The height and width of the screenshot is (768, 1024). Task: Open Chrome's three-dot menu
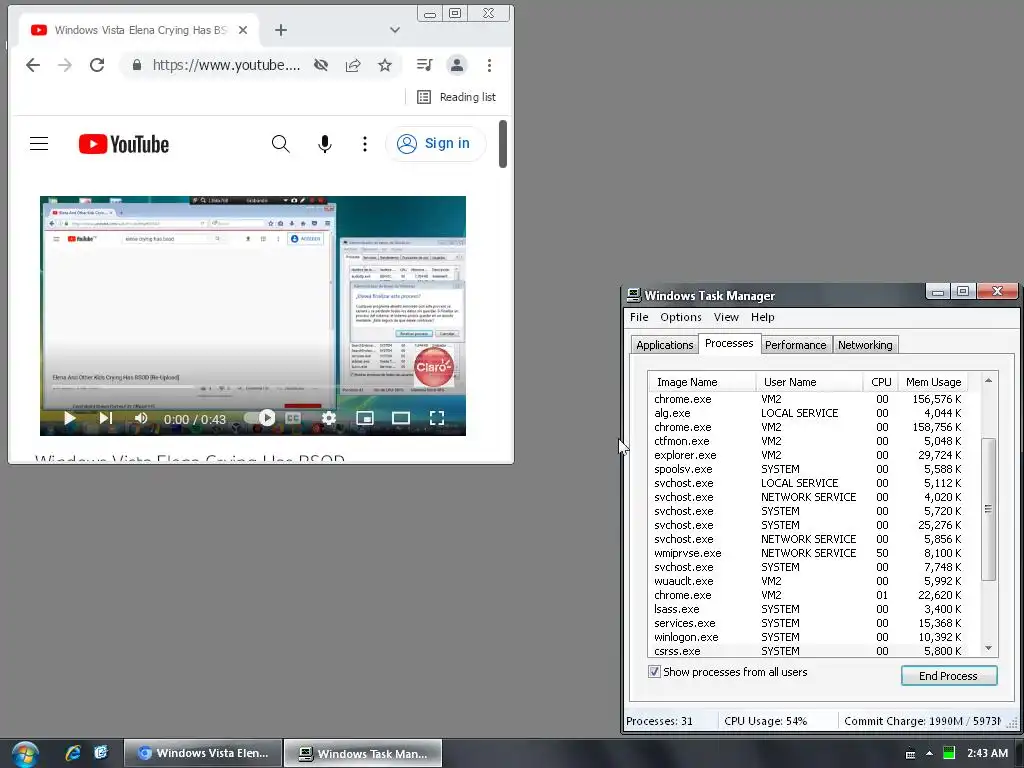pyautogui.click(x=489, y=65)
